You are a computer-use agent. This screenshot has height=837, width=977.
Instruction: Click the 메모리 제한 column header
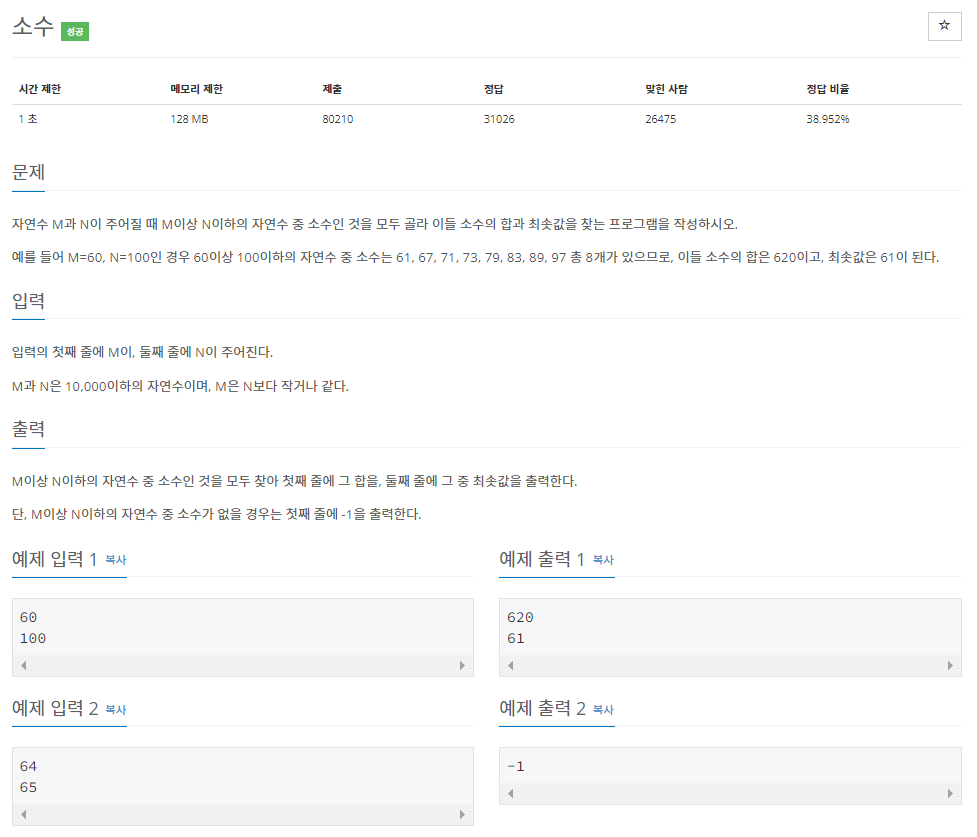click(196, 89)
